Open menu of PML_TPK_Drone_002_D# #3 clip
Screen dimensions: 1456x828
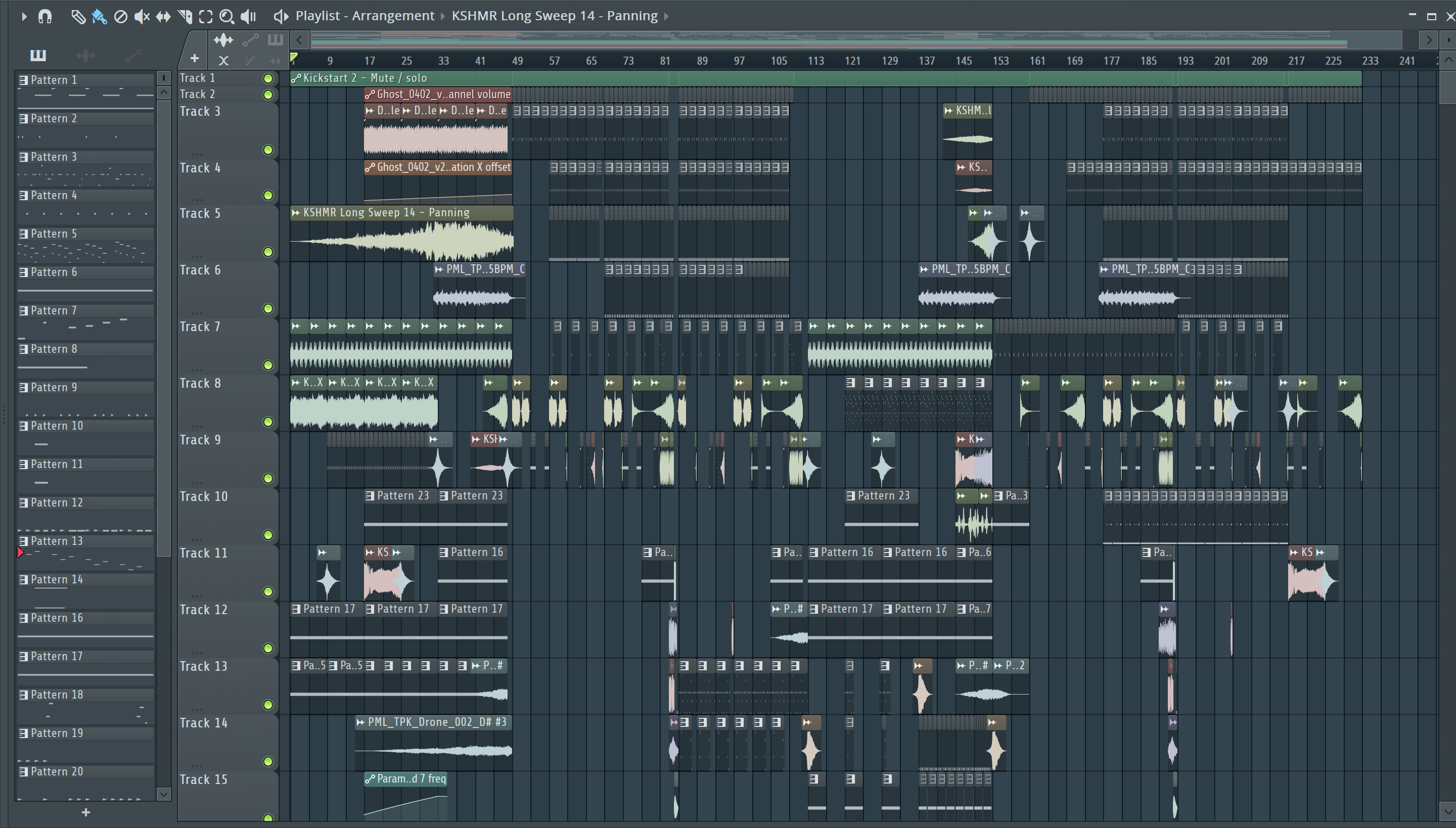[360, 722]
